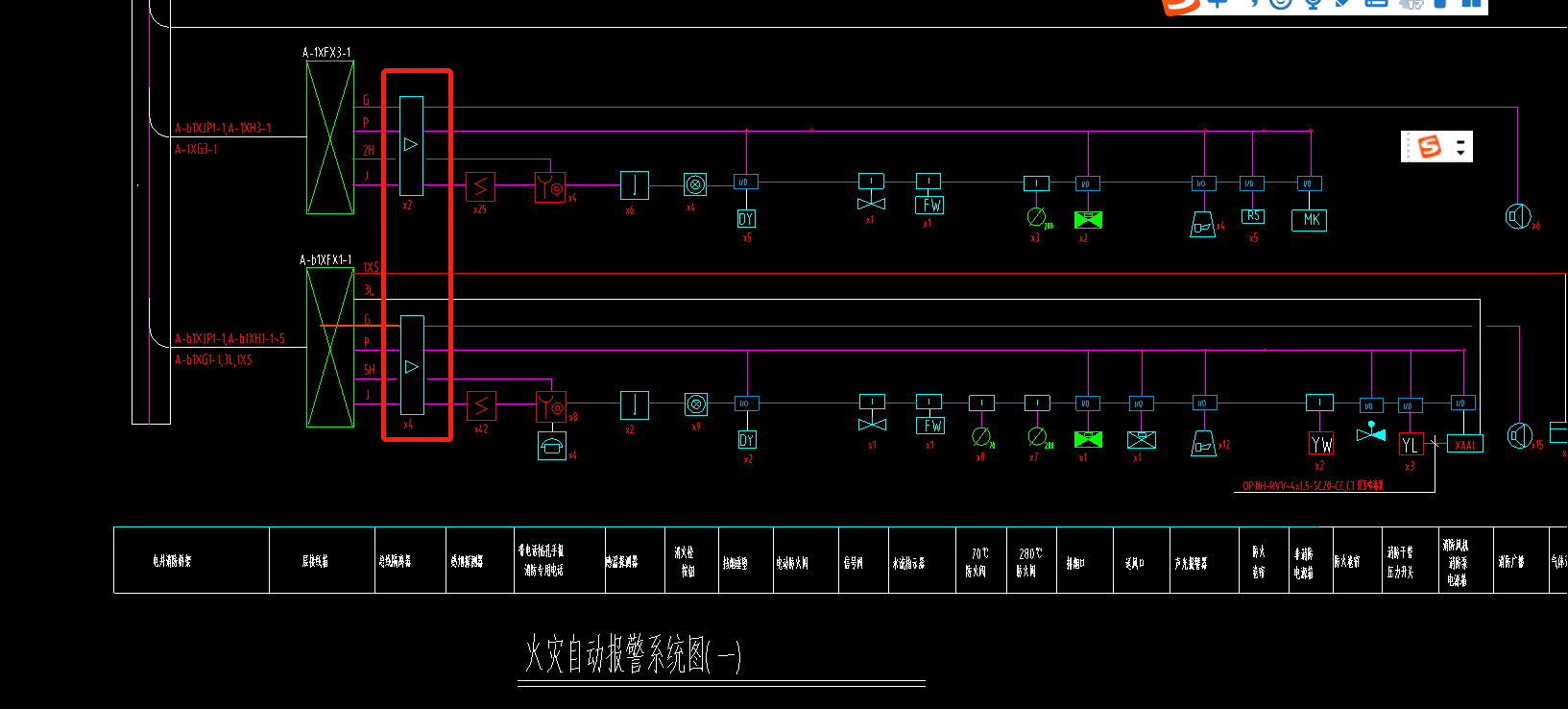Click the upper DY power module box
Viewport: 1568px width, 709px height.
tap(746, 219)
